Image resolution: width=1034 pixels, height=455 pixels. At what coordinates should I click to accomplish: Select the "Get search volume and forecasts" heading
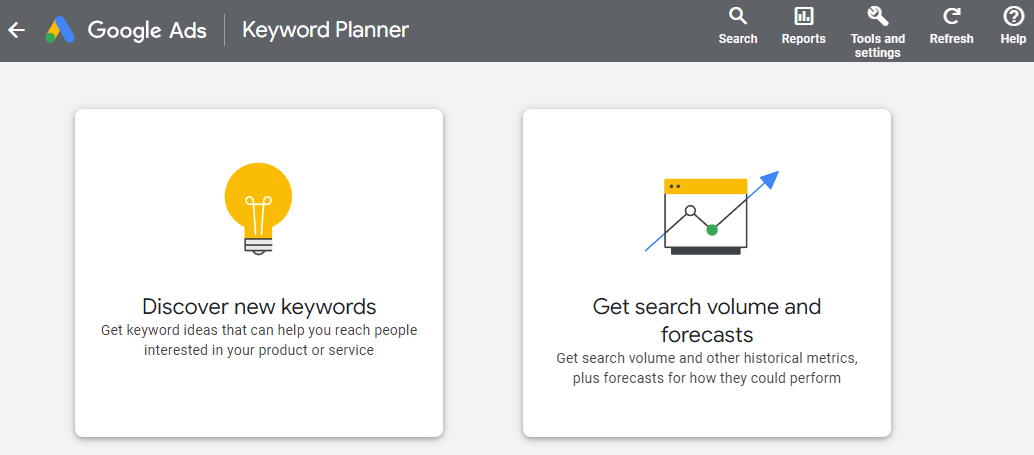(706, 319)
